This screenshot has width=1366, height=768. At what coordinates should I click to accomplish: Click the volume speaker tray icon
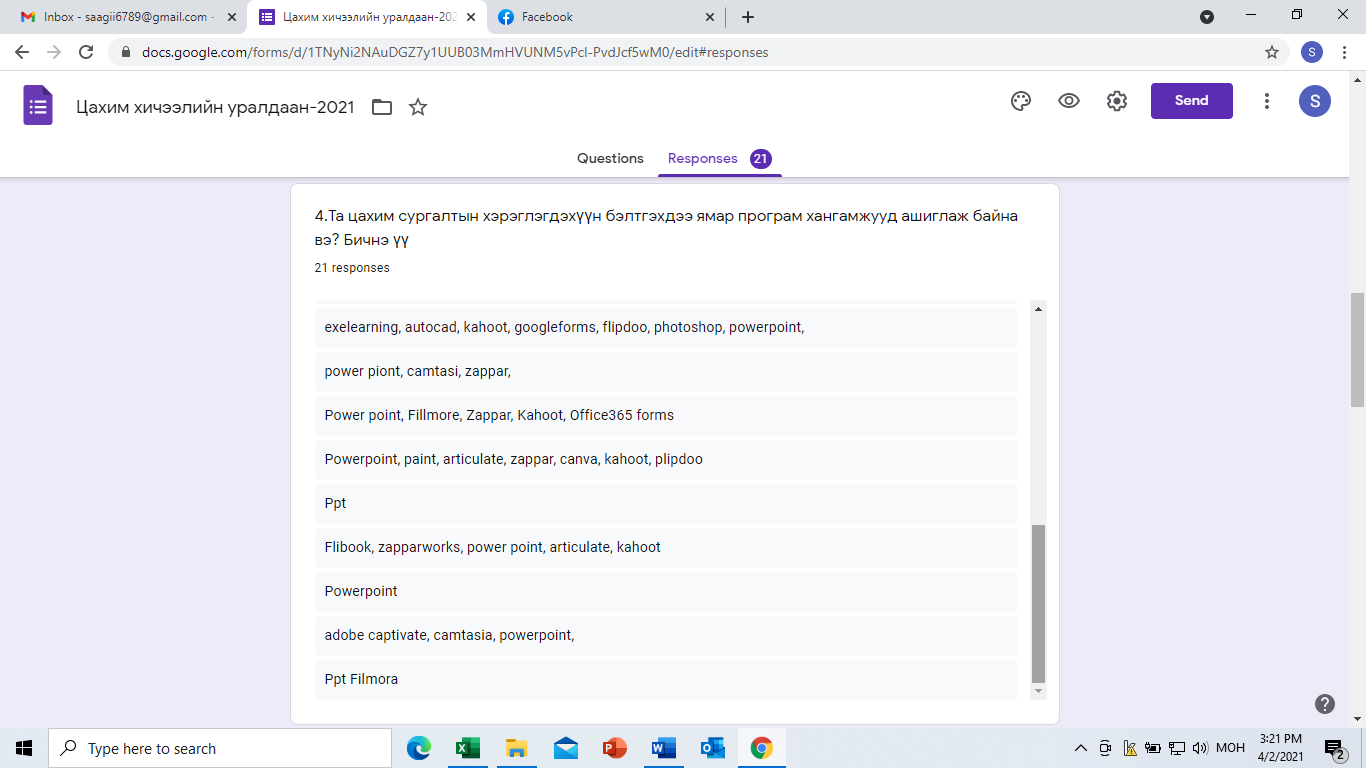pyautogui.click(x=1199, y=748)
